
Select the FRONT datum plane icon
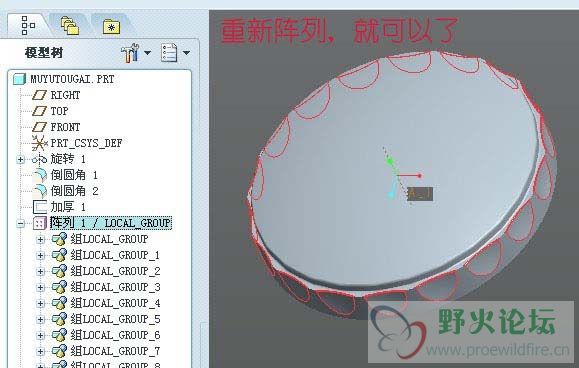[39, 127]
